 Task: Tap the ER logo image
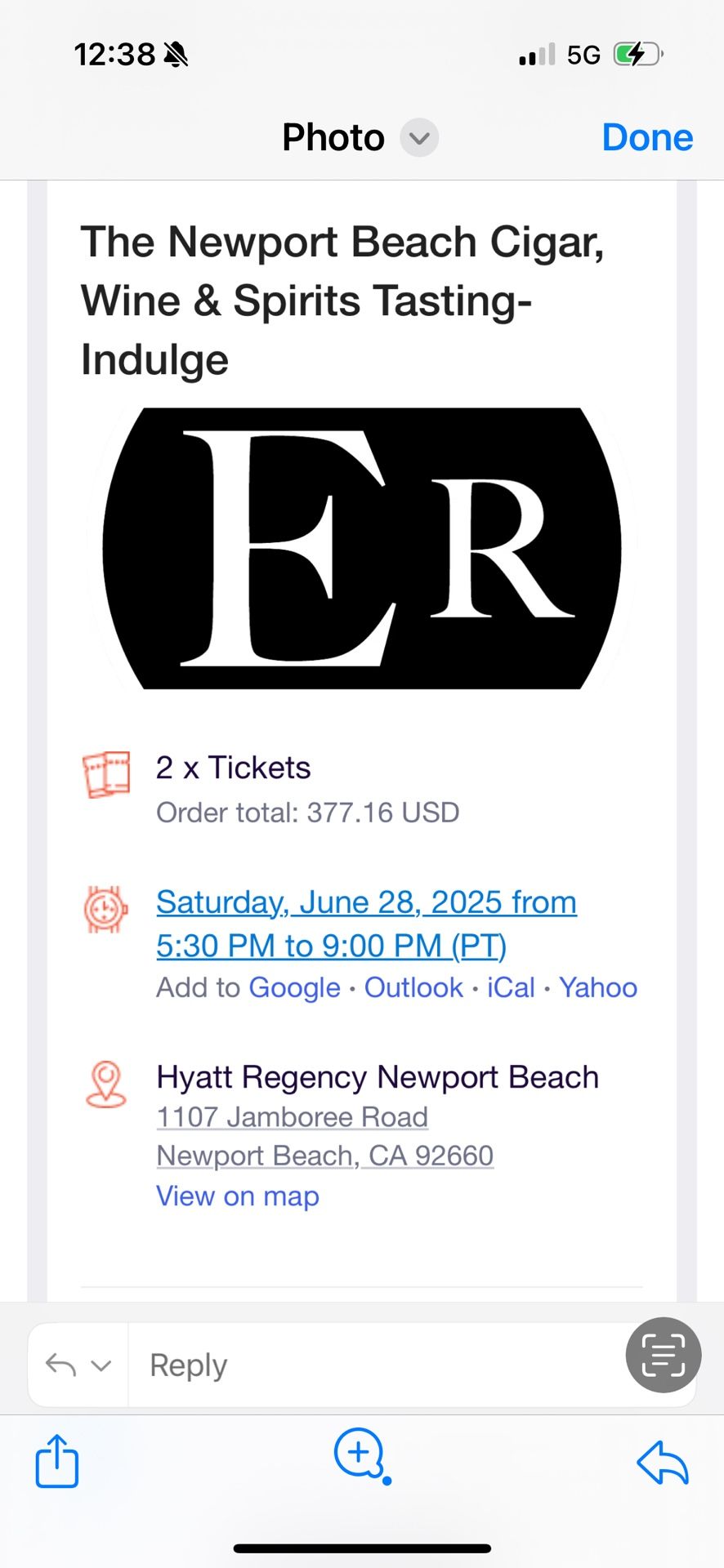(362, 548)
